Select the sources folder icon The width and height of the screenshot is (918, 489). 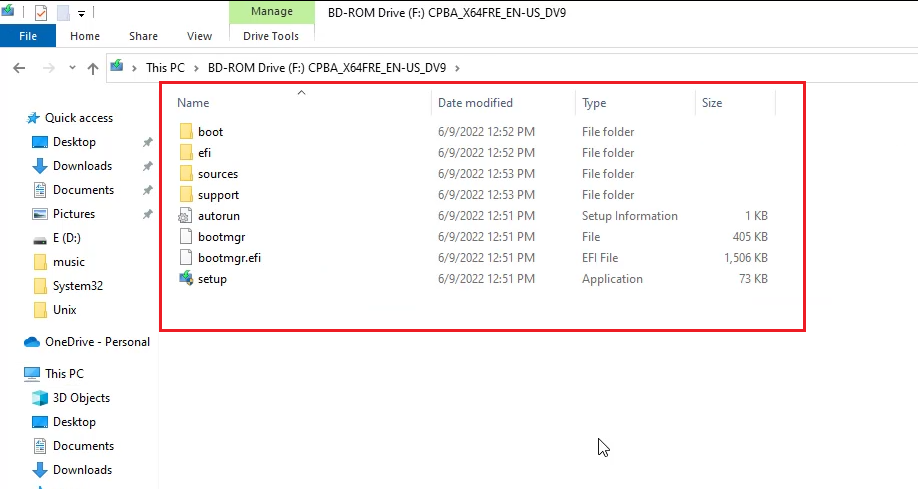(x=186, y=173)
